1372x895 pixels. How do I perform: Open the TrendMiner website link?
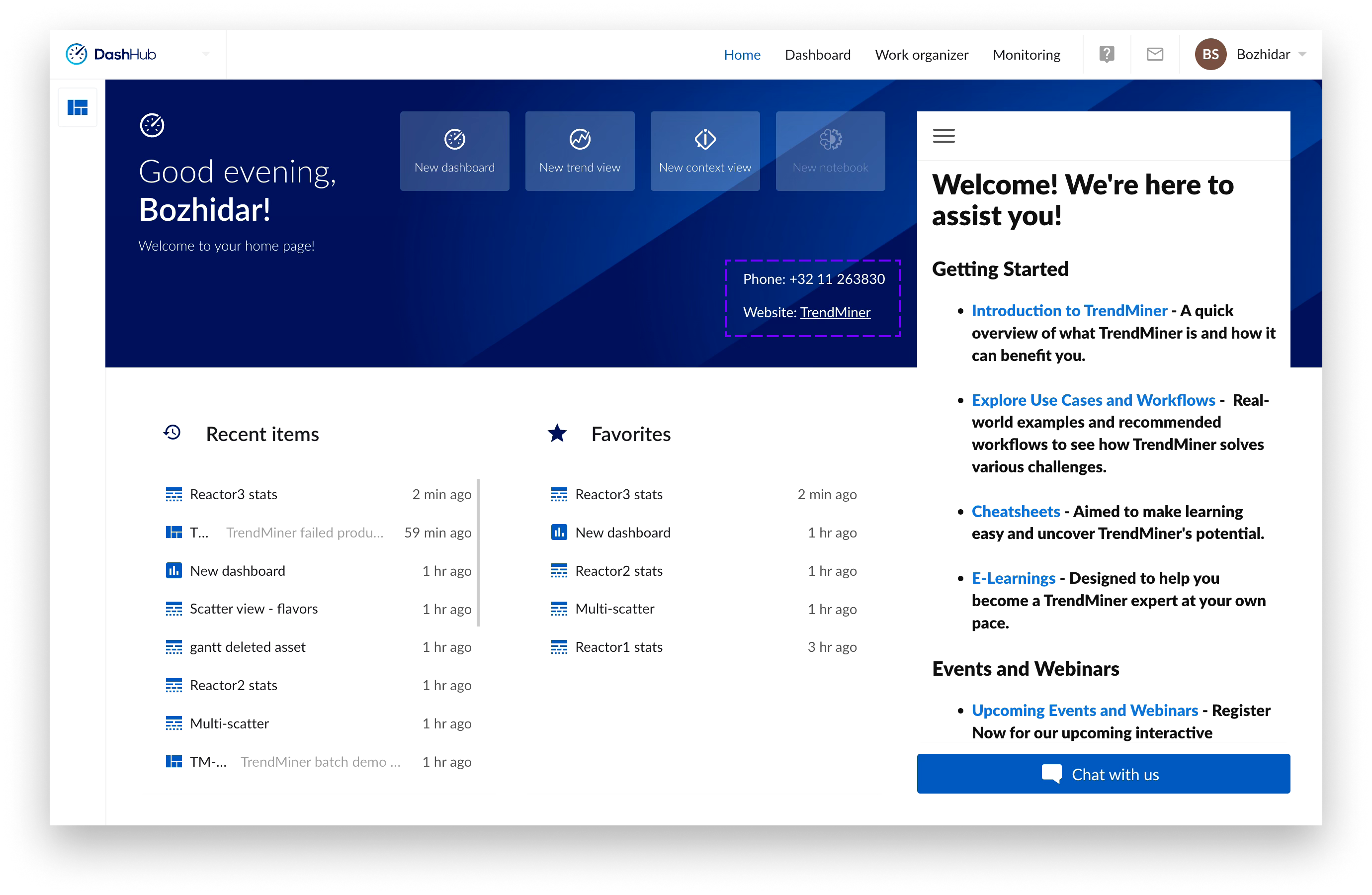point(835,312)
